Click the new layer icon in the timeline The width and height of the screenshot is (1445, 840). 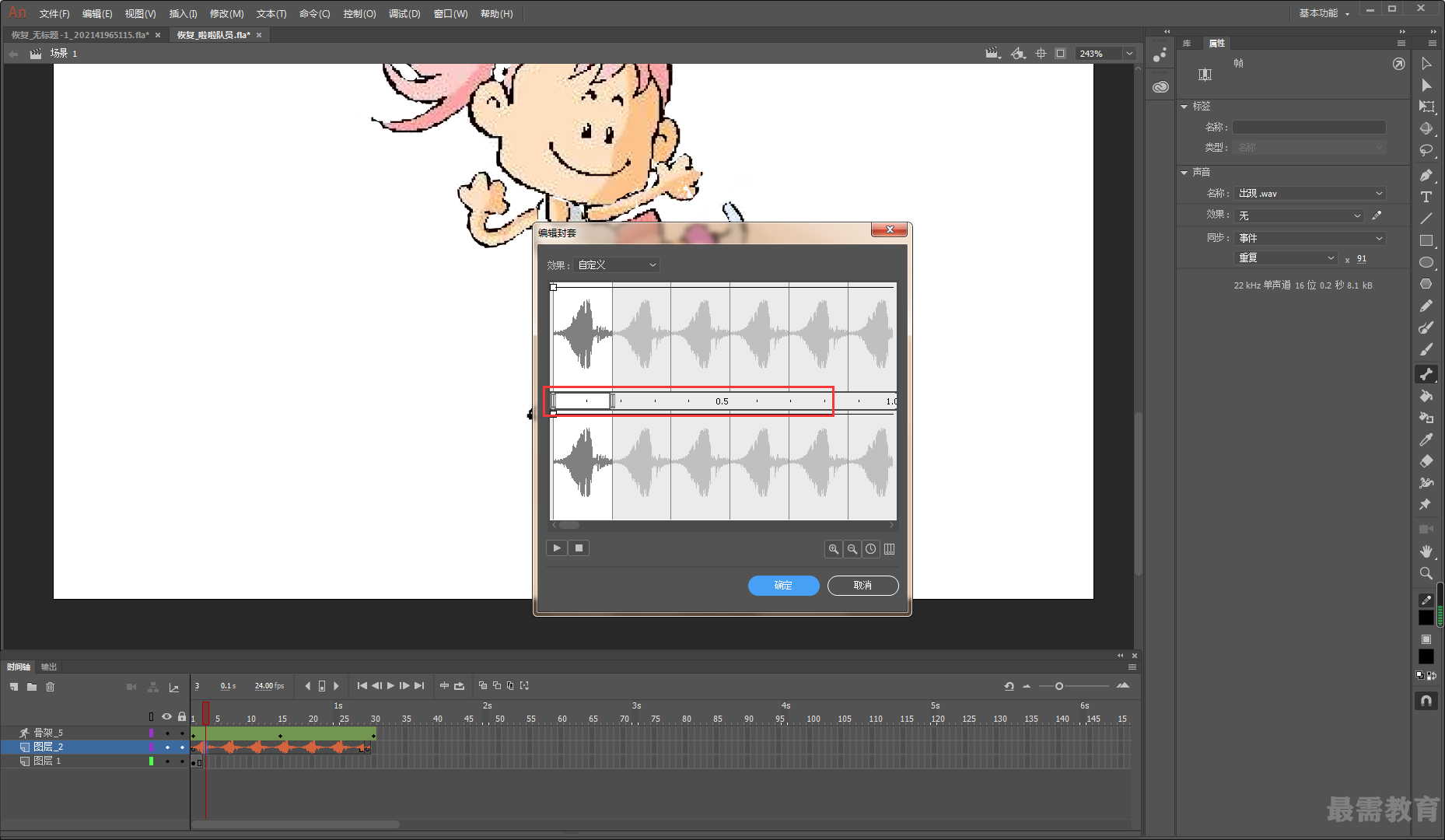tap(14, 687)
